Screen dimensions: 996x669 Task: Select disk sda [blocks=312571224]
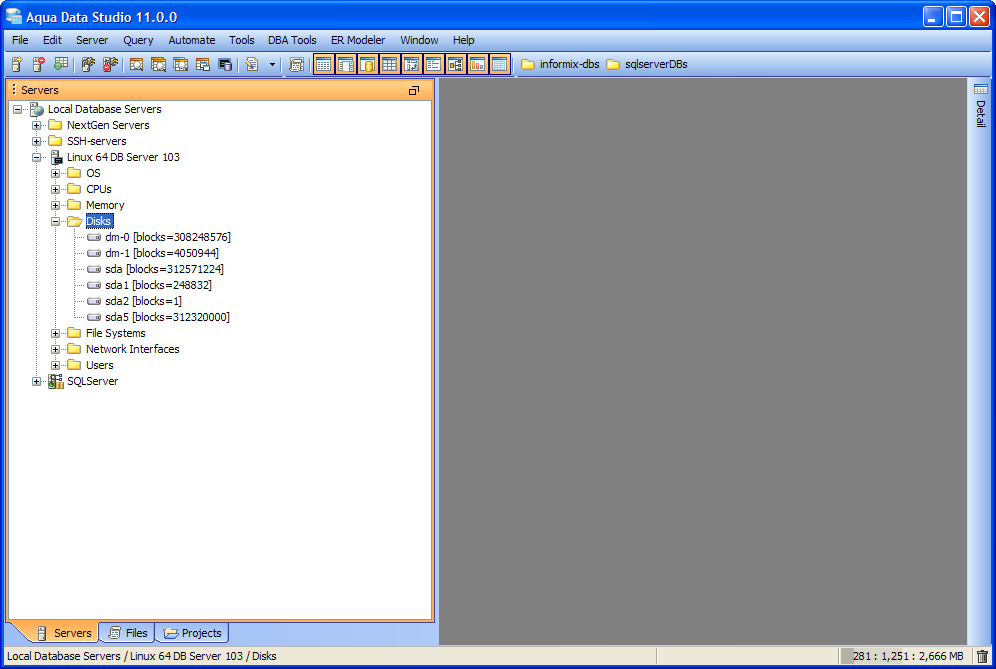point(165,269)
